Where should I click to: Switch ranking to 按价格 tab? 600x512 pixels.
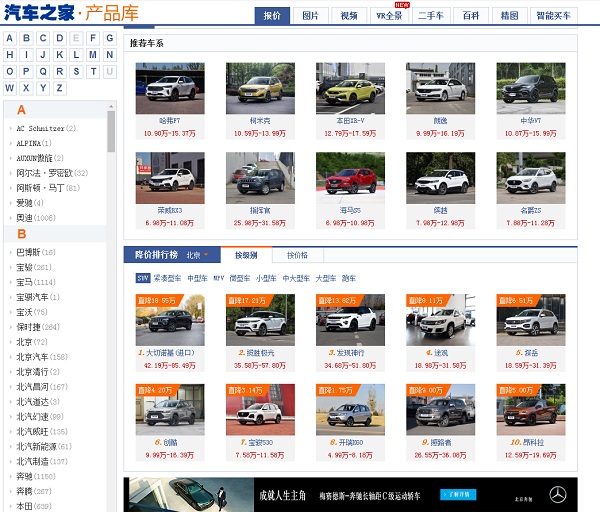[298, 255]
